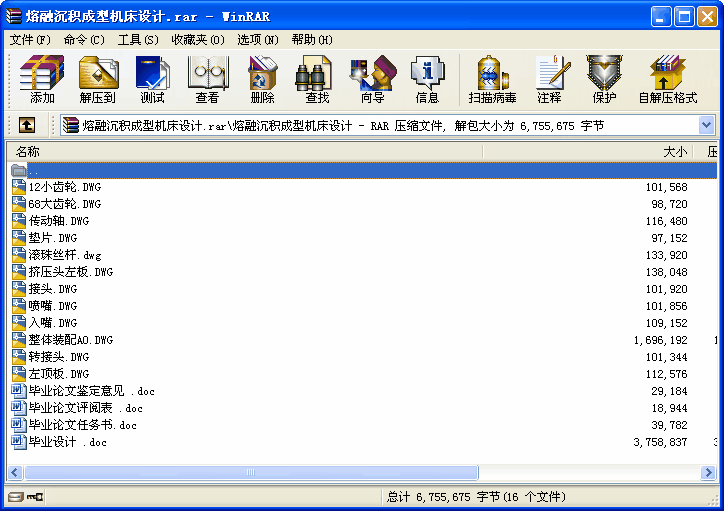Image resolution: width=724 pixels, height=511 pixels.
Task: Click the 添加 (Add) toolbar icon
Action: (42, 78)
